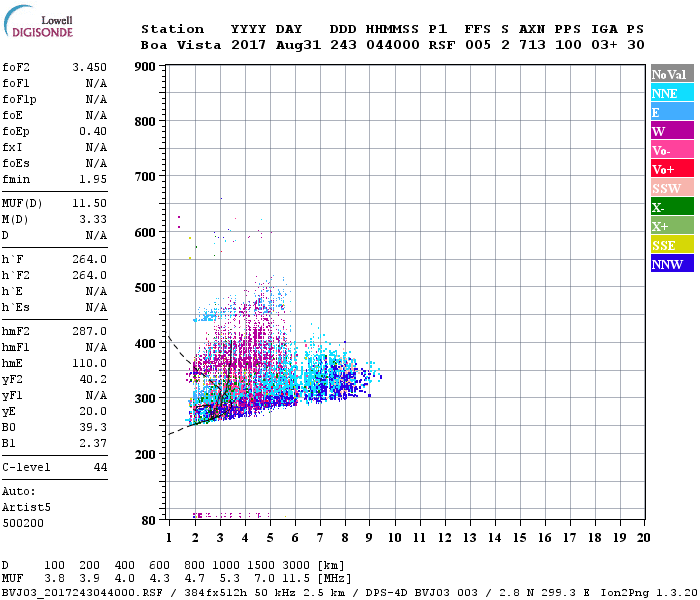
Task: Select the W purple legend swatch
Action: coord(671,131)
